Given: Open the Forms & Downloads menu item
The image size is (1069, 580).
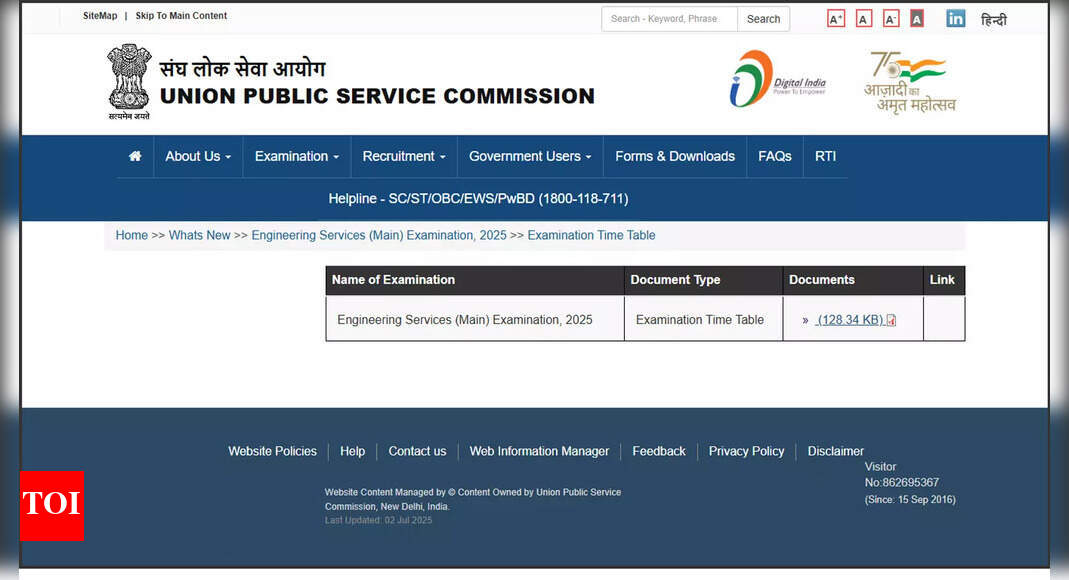Looking at the screenshot, I should 674,157.
